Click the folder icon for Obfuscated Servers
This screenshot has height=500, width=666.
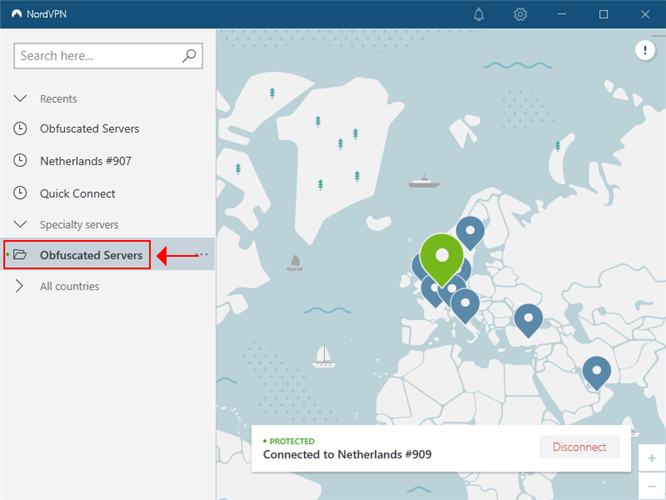tap(20, 255)
